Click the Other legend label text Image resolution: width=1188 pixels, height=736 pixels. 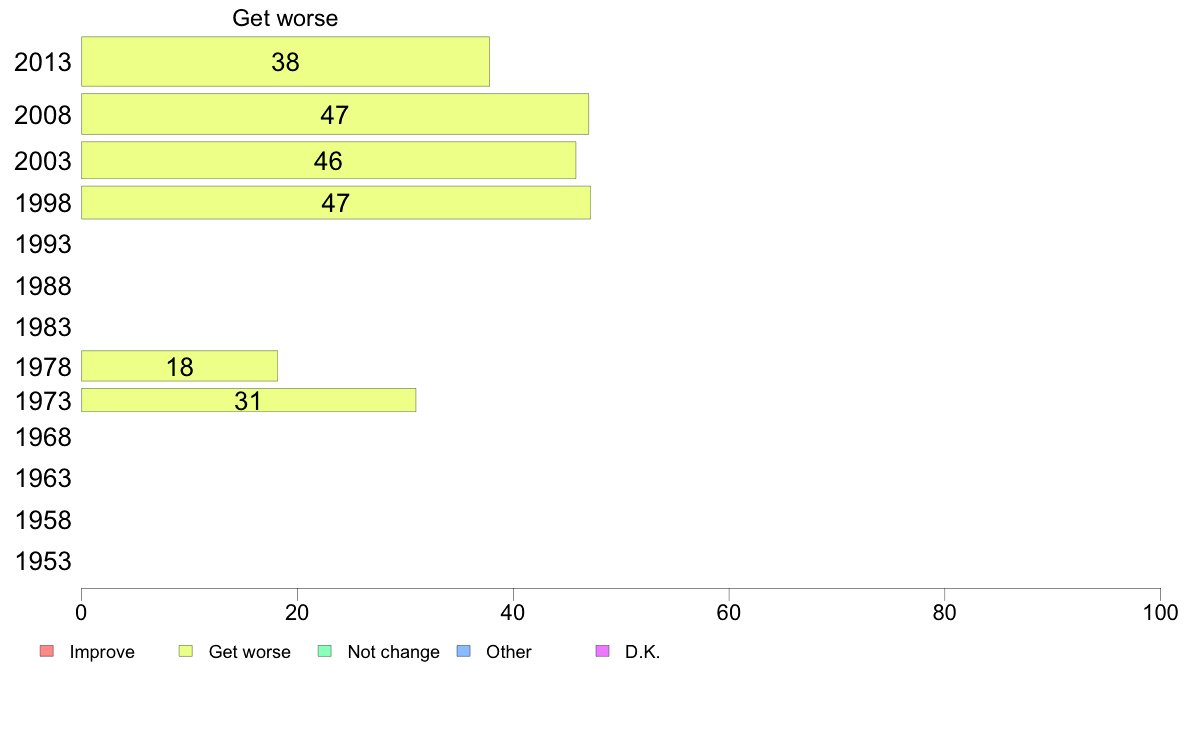(x=508, y=652)
